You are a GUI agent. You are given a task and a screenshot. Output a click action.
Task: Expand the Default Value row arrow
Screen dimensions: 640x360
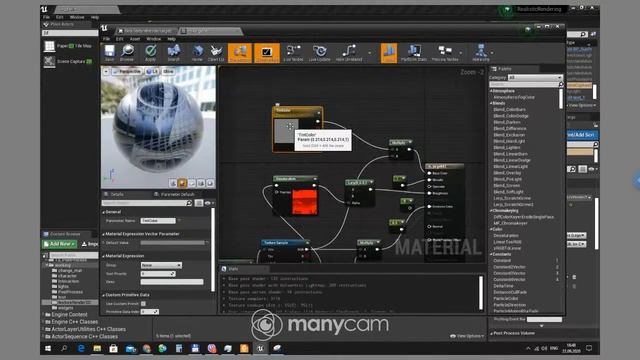tap(103, 243)
